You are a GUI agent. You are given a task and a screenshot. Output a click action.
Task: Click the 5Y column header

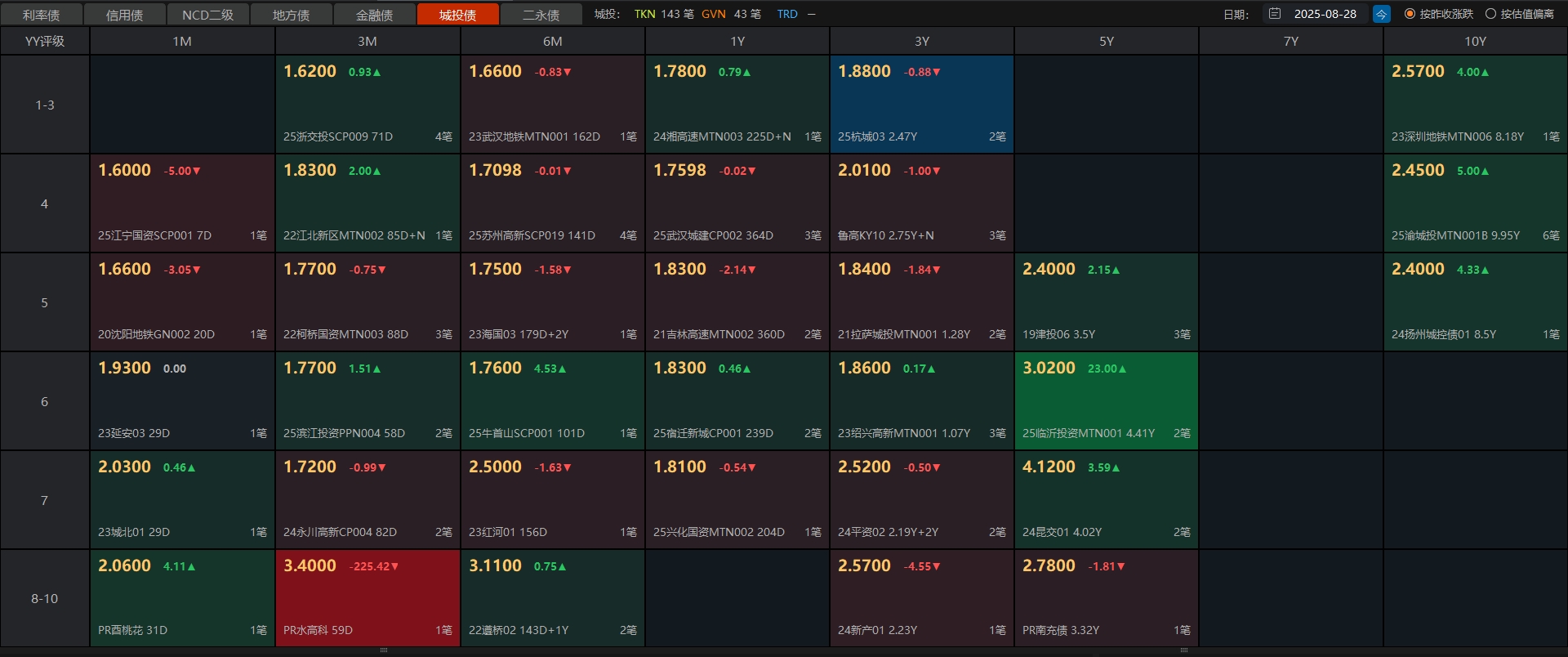[x=1107, y=41]
